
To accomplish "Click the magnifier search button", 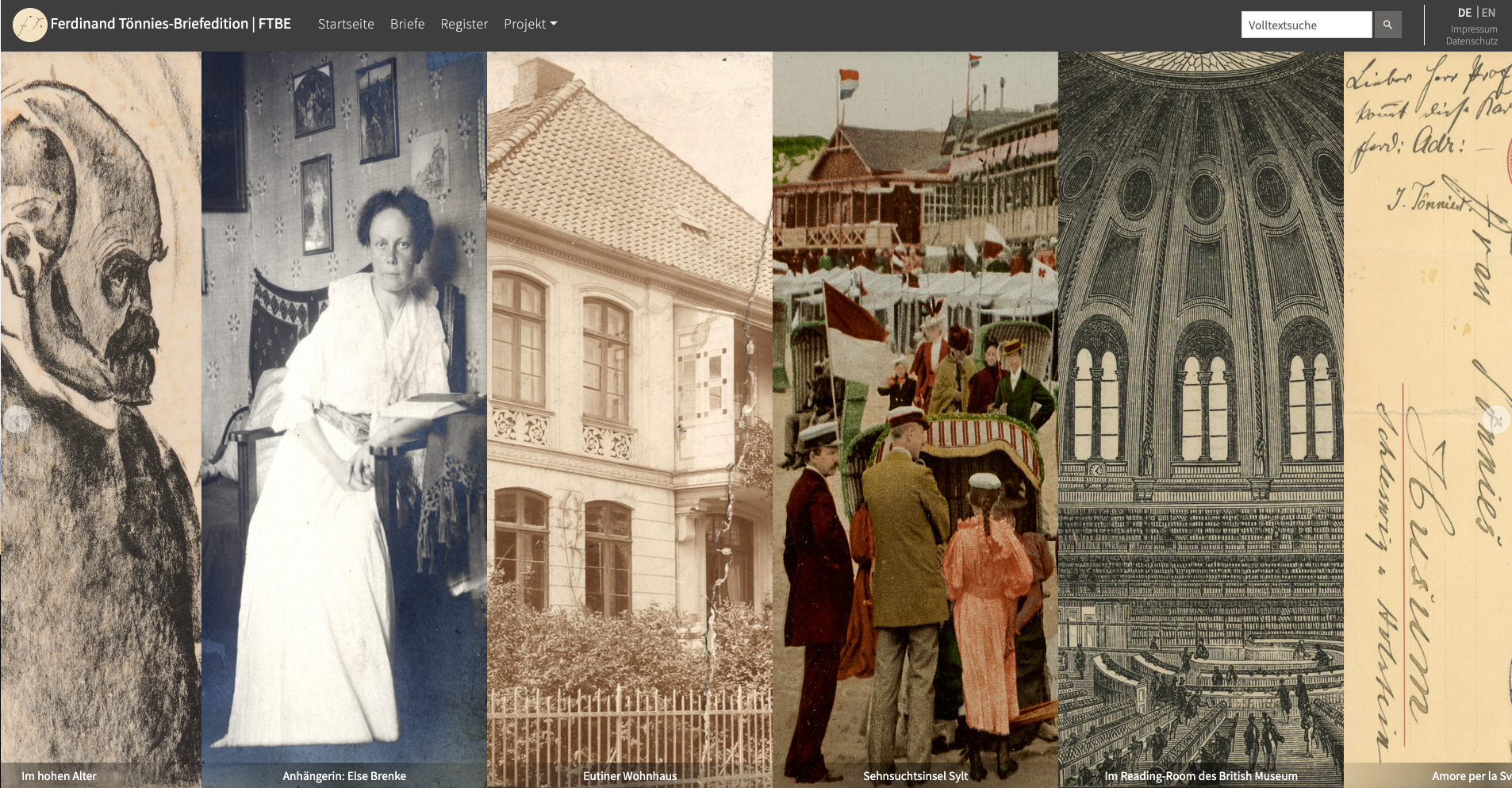I will [x=1387, y=25].
